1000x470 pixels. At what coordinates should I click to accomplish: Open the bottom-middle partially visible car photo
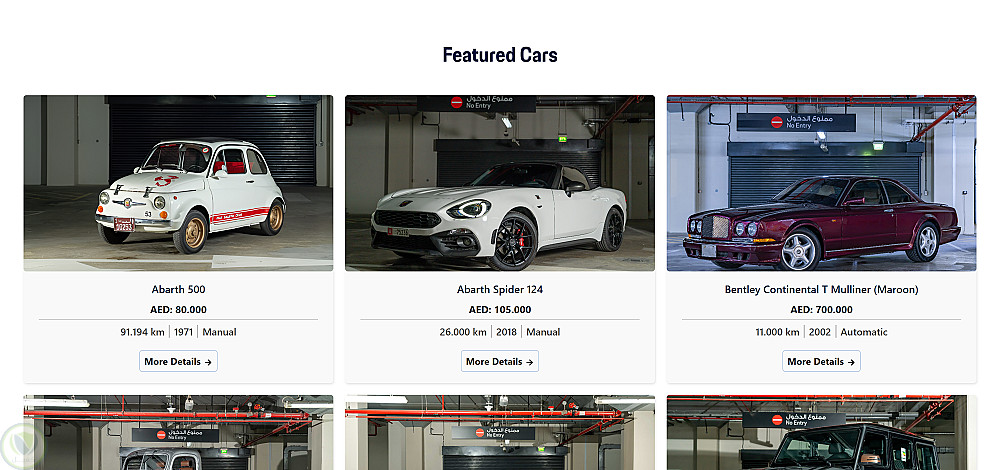point(499,432)
